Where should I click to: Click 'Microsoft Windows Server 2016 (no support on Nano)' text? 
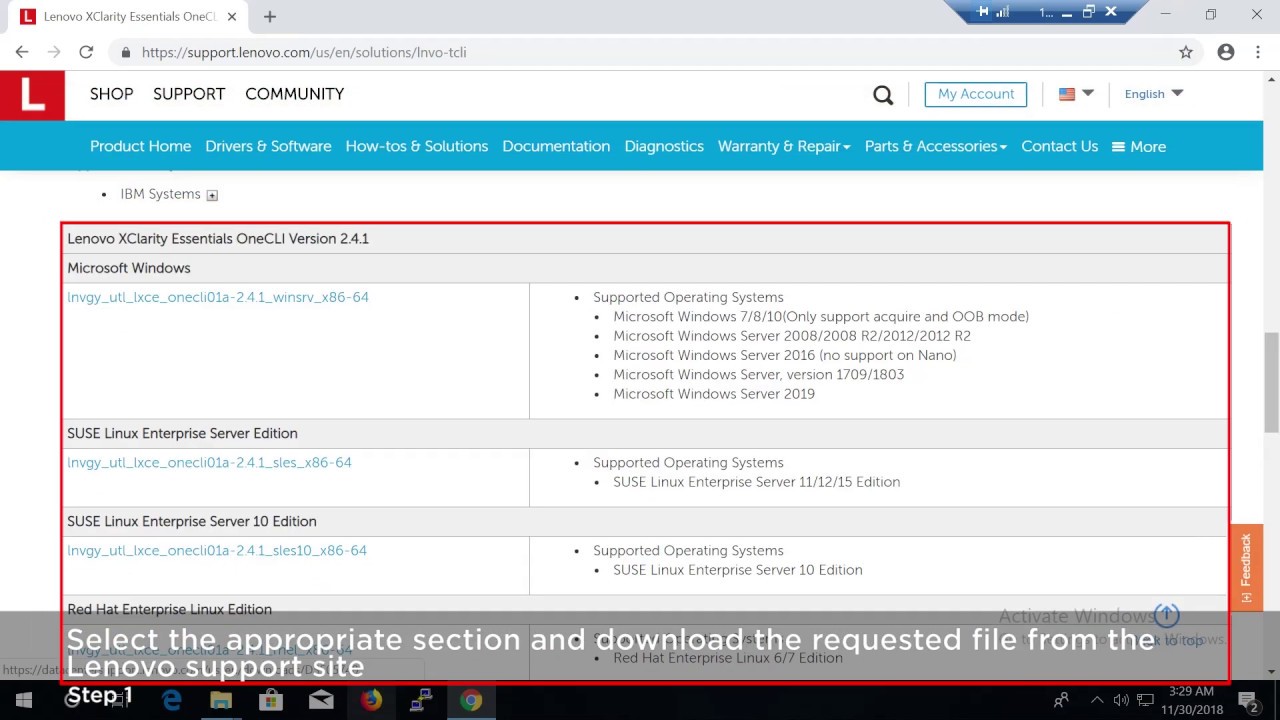(785, 355)
